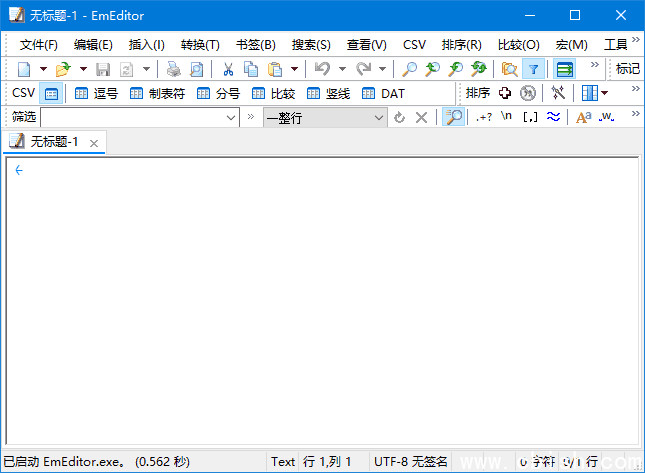Screen dimensions: 645x473
Task: Click the Find magnifier icon
Action: point(409,69)
